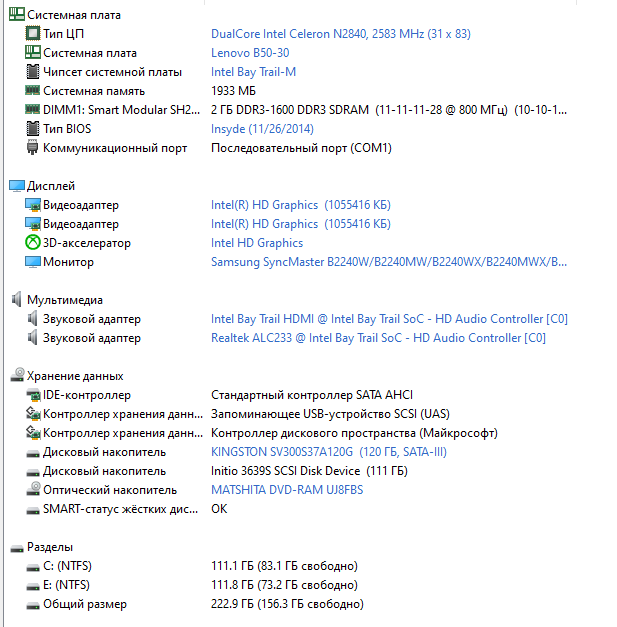Click the DIMM1 memory module icon

(x=32, y=109)
